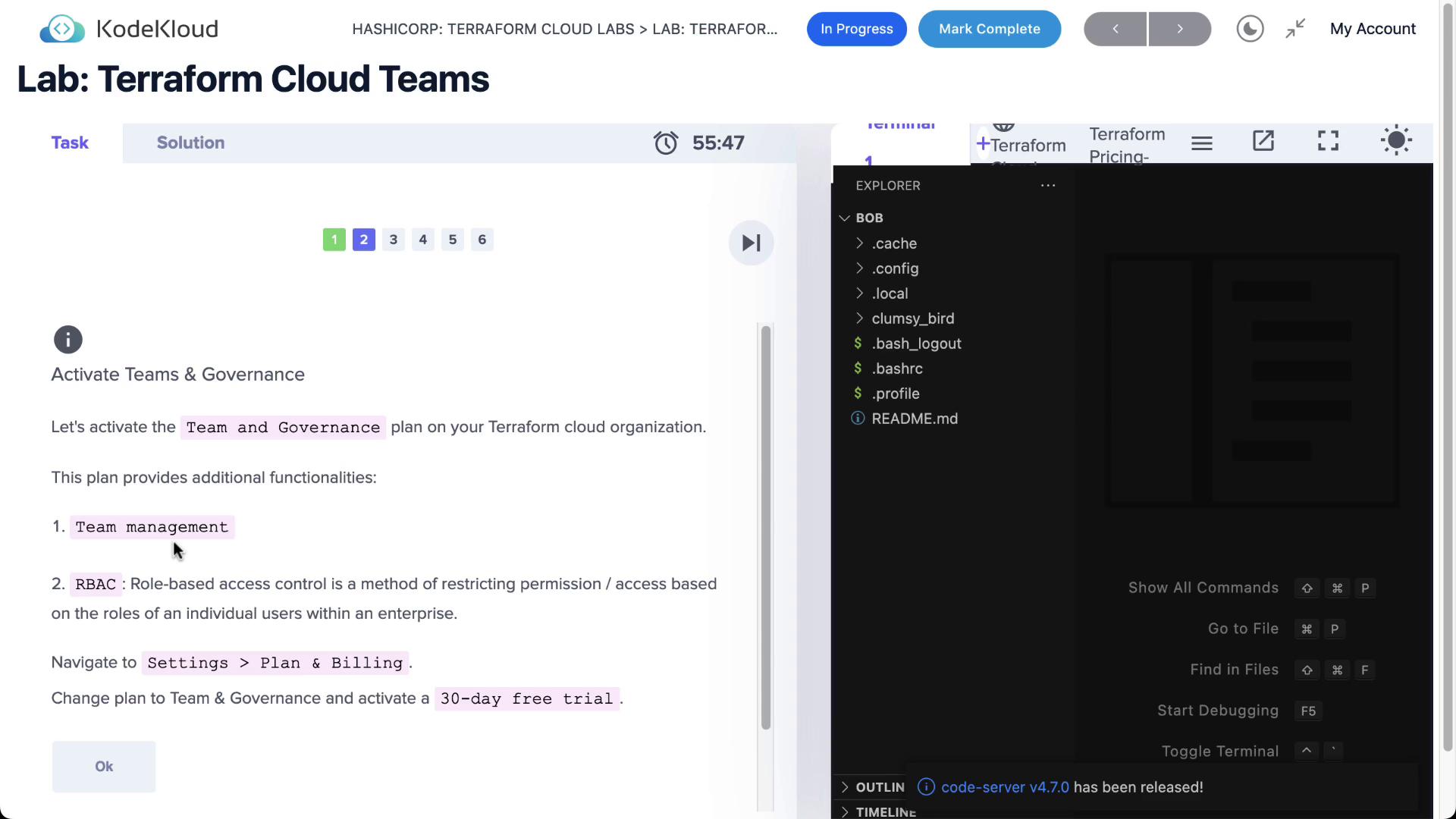Screen dimensions: 1456x819
Task: Expand the clumsy_bird folder
Action: point(912,318)
